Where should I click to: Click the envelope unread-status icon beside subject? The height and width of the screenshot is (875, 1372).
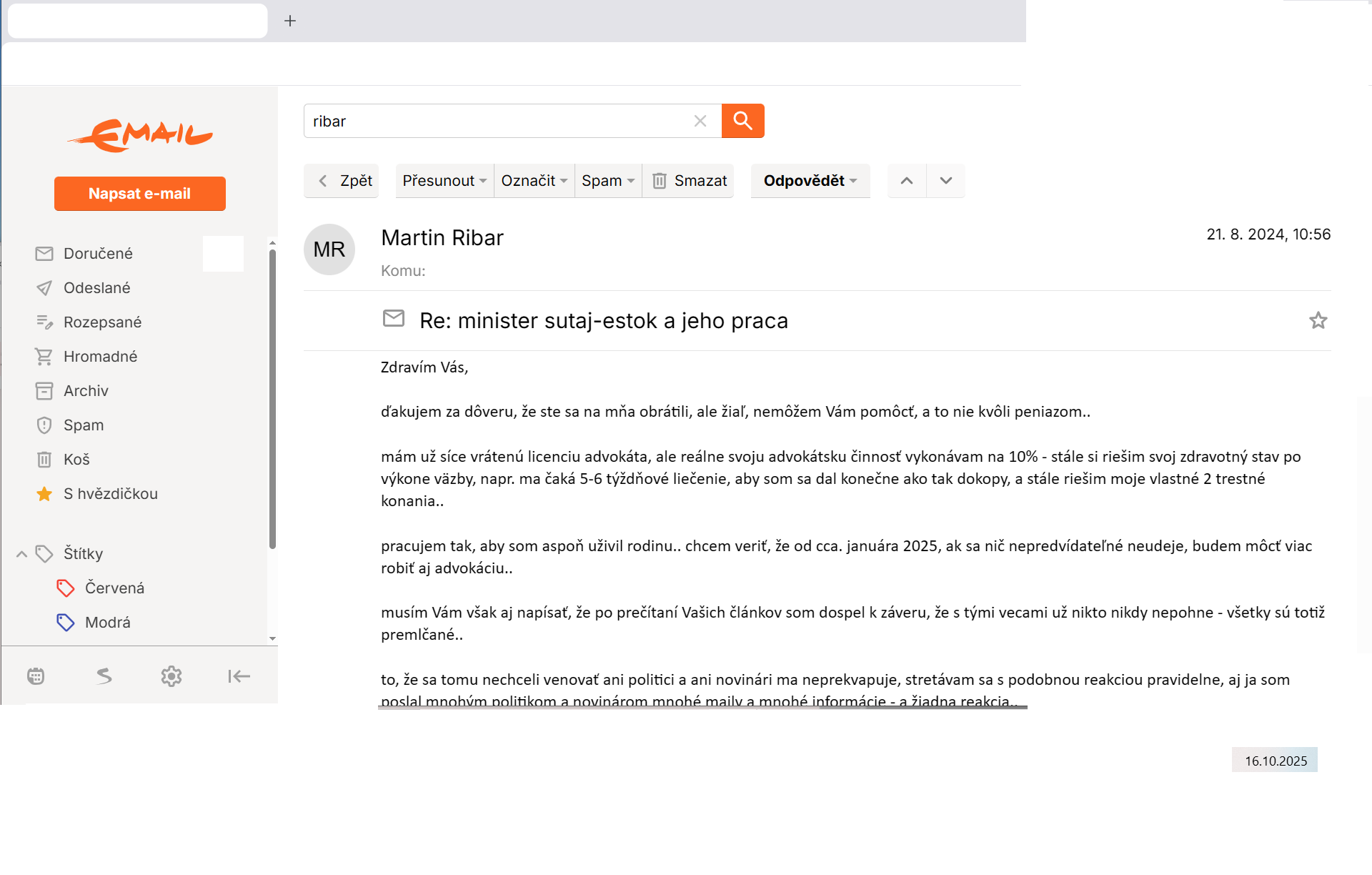(x=394, y=319)
